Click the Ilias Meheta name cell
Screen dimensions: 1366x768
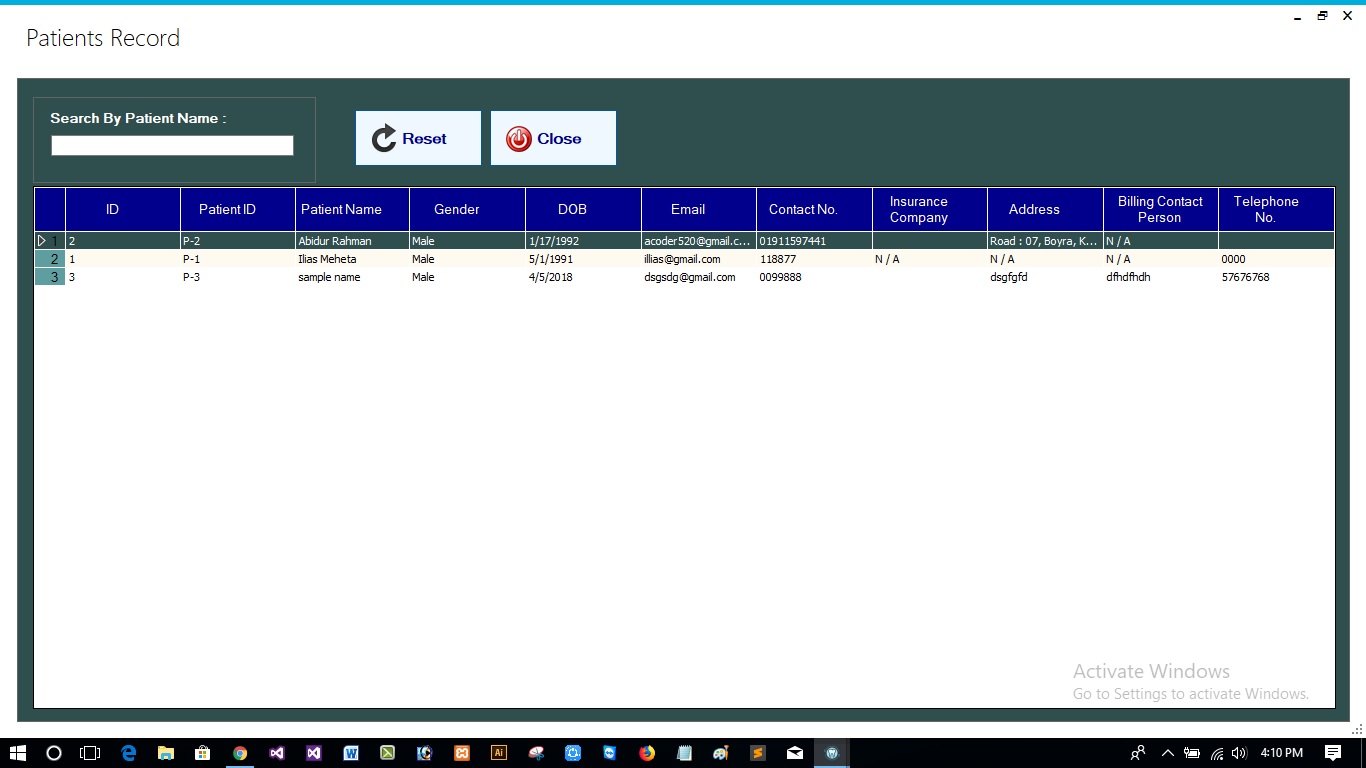pos(352,259)
